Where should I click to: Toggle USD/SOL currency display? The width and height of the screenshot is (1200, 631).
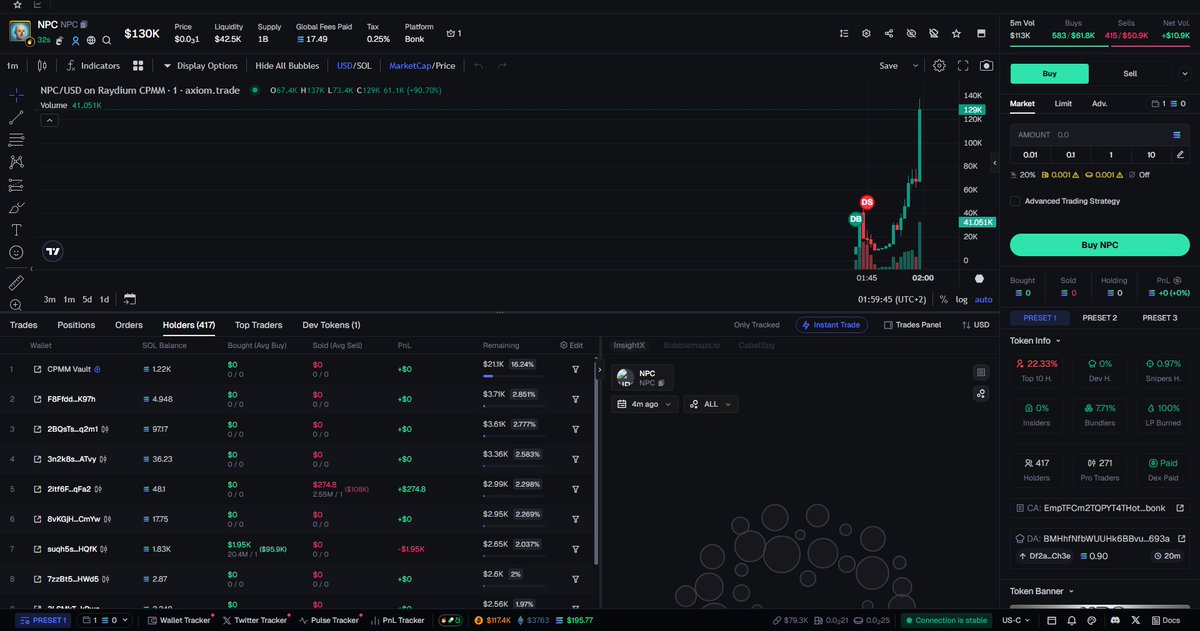click(x=354, y=66)
